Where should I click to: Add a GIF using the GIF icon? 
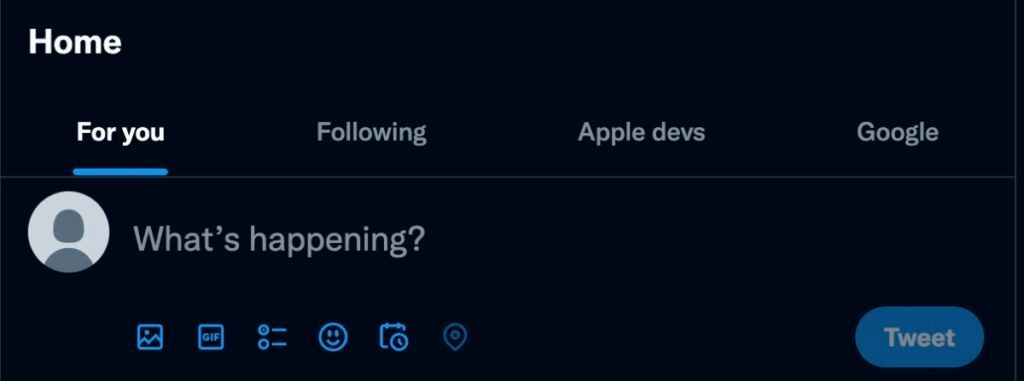click(210, 337)
